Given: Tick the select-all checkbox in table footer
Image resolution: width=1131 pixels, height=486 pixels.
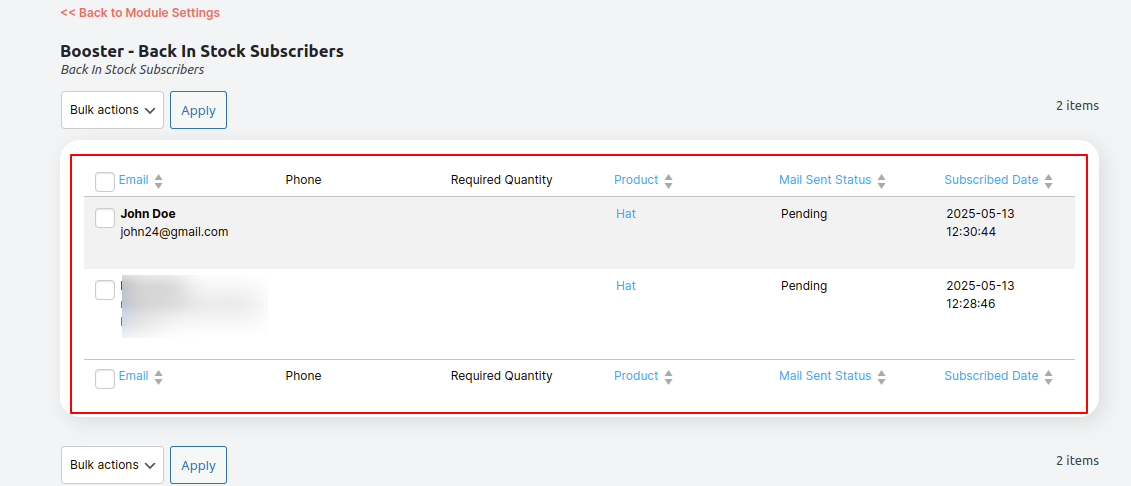Looking at the screenshot, I should (105, 378).
